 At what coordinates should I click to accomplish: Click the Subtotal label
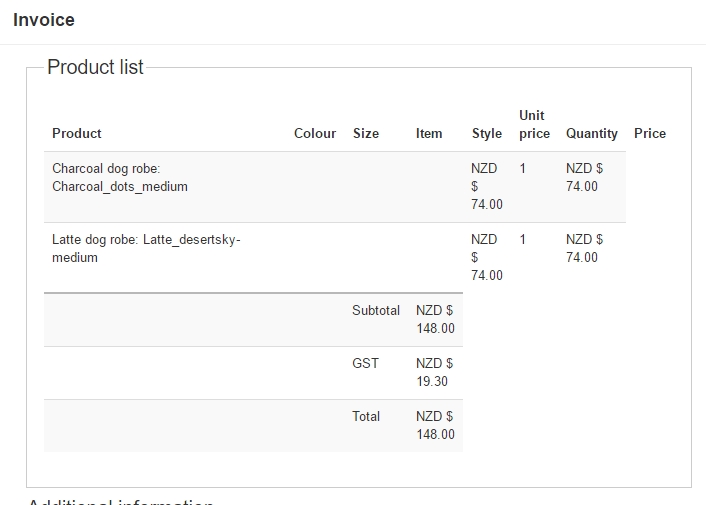376,310
